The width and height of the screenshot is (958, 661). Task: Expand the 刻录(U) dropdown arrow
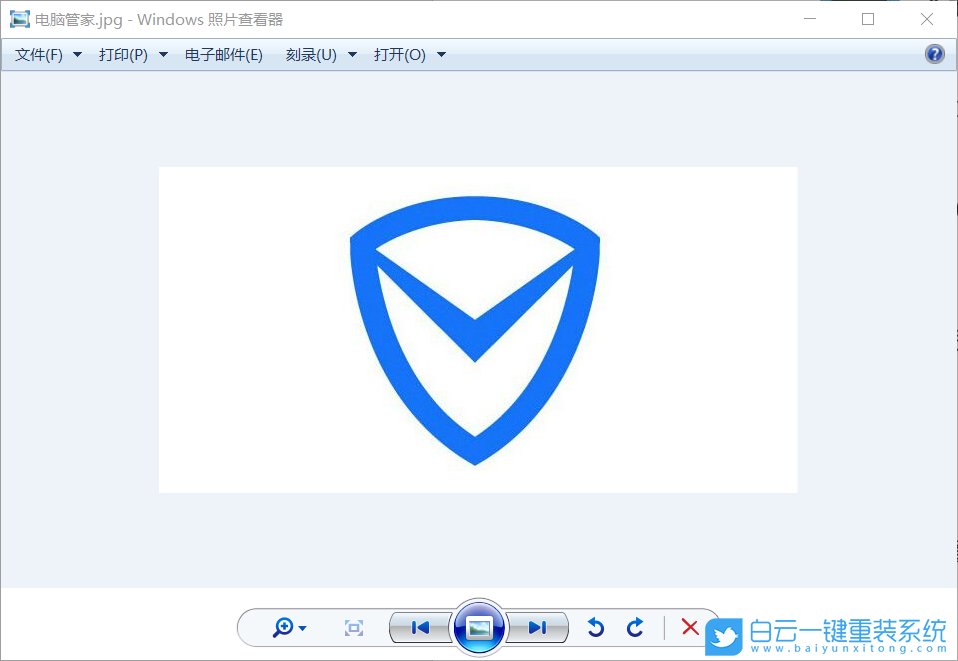(x=351, y=55)
